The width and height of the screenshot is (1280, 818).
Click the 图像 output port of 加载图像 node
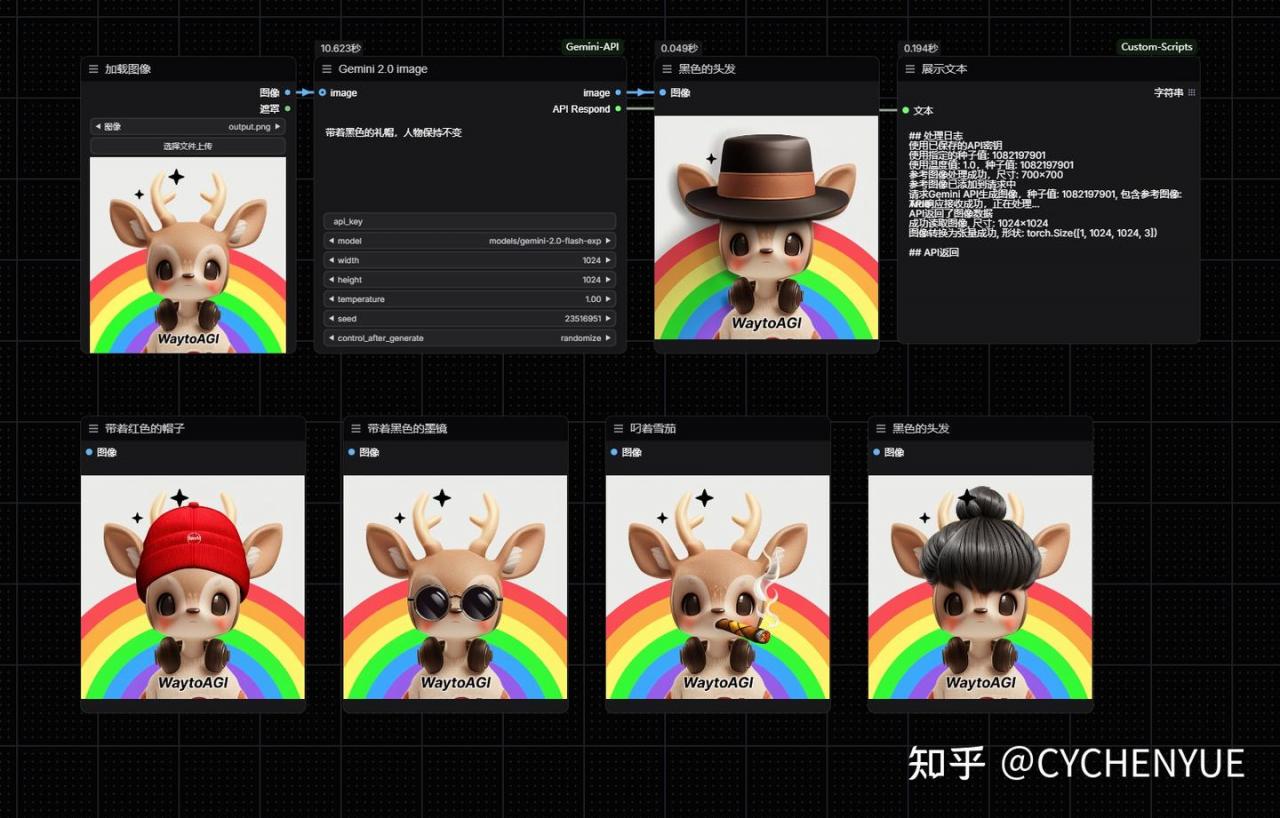[287, 93]
